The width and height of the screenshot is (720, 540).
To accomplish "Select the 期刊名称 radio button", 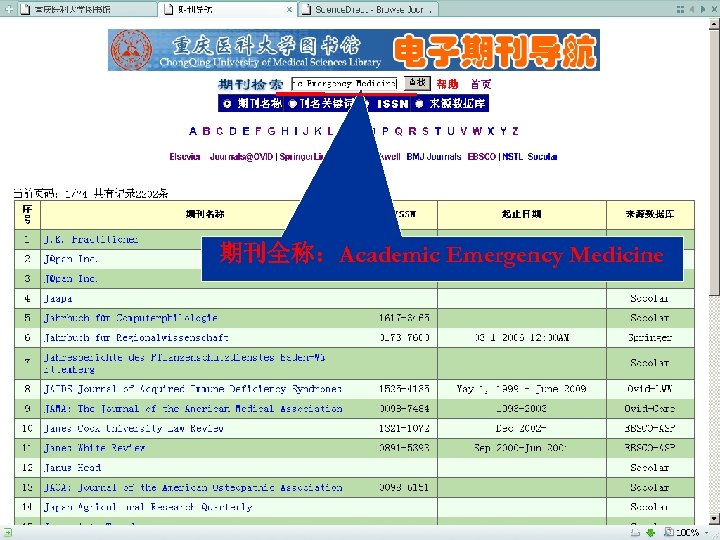I will [227, 104].
